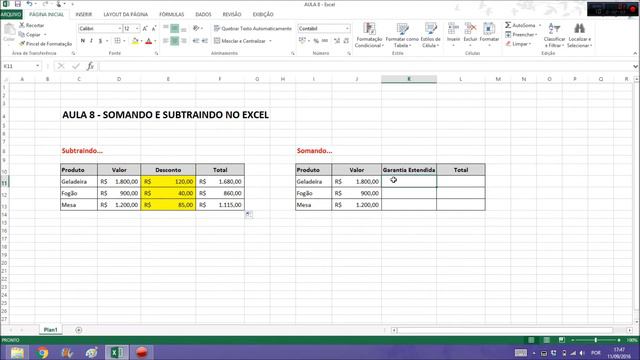640x360 pixels.
Task: Click the percent style icon
Action: click(x=316, y=41)
